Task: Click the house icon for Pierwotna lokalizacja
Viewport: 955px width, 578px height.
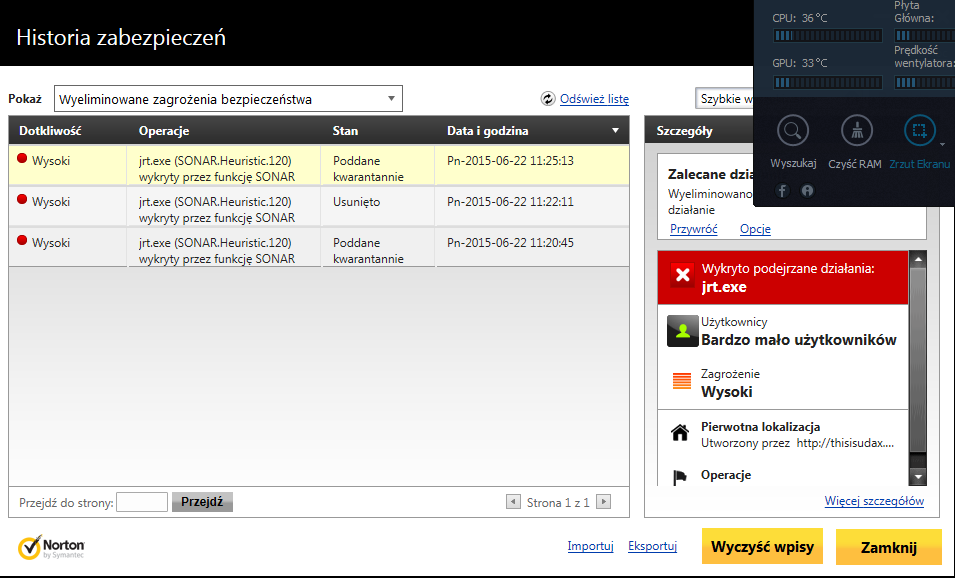Action: 680,433
